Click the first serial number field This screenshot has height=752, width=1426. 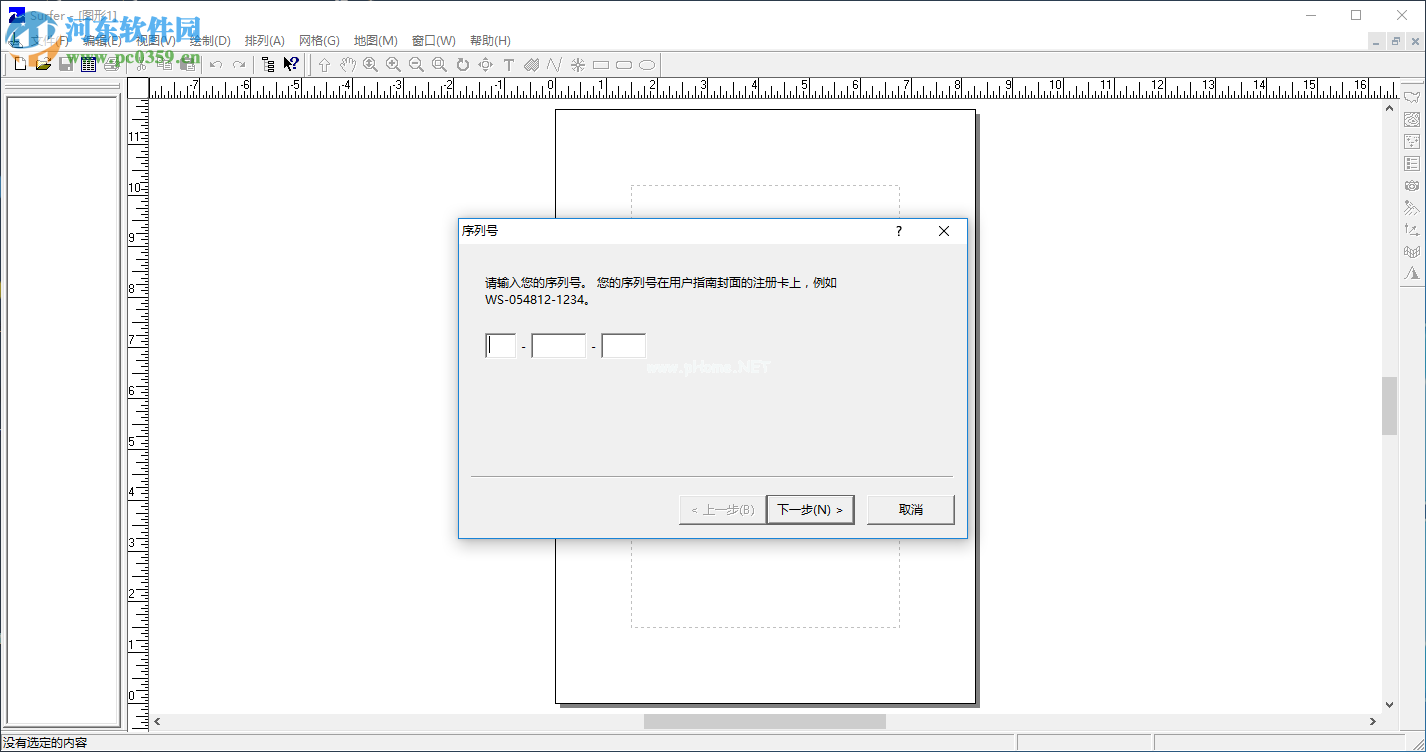pyautogui.click(x=500, y=344)
